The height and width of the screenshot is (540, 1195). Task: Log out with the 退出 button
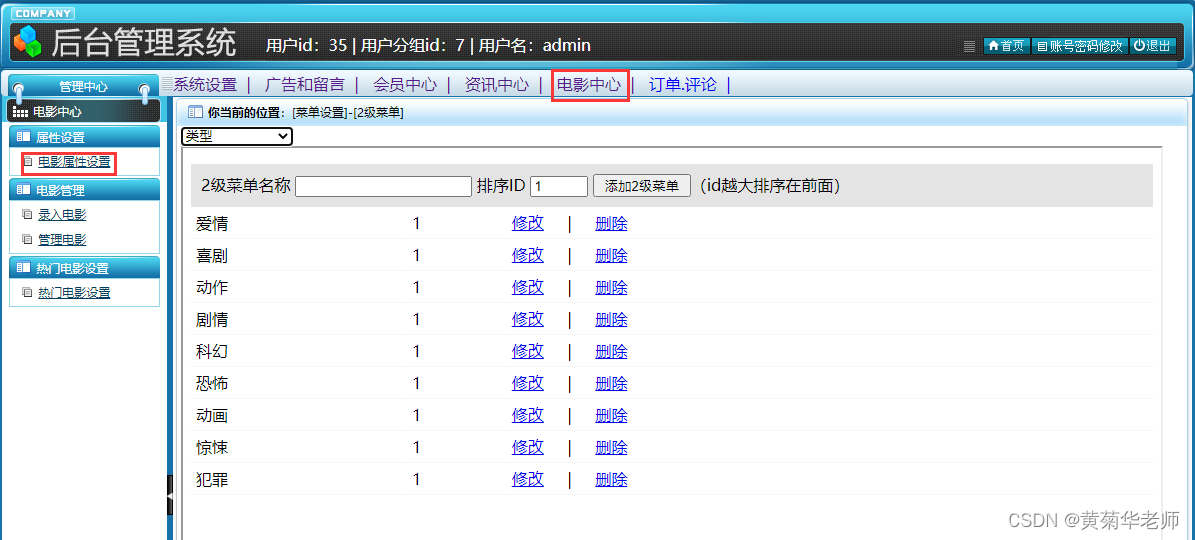point(1152,46)
